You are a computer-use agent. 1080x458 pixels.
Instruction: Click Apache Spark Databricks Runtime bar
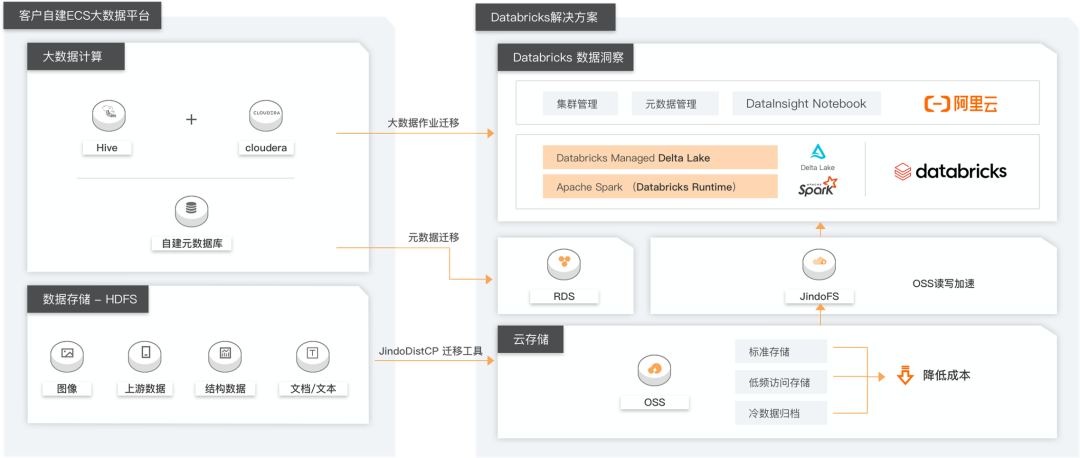point(660,187)
